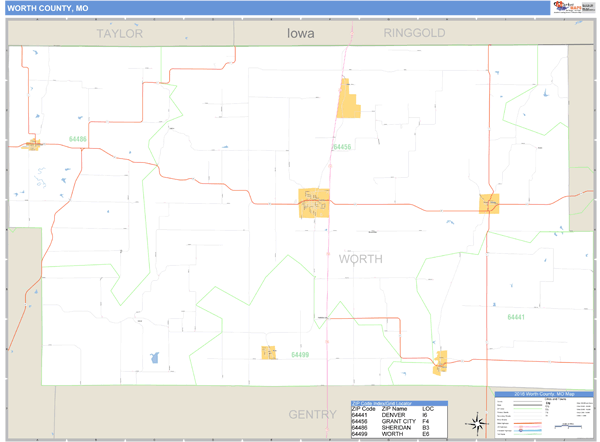The image size is (600, 442).
Task: Select the 64499 WORTH row in the ZIP index
Action: click(x=398, y=436)
